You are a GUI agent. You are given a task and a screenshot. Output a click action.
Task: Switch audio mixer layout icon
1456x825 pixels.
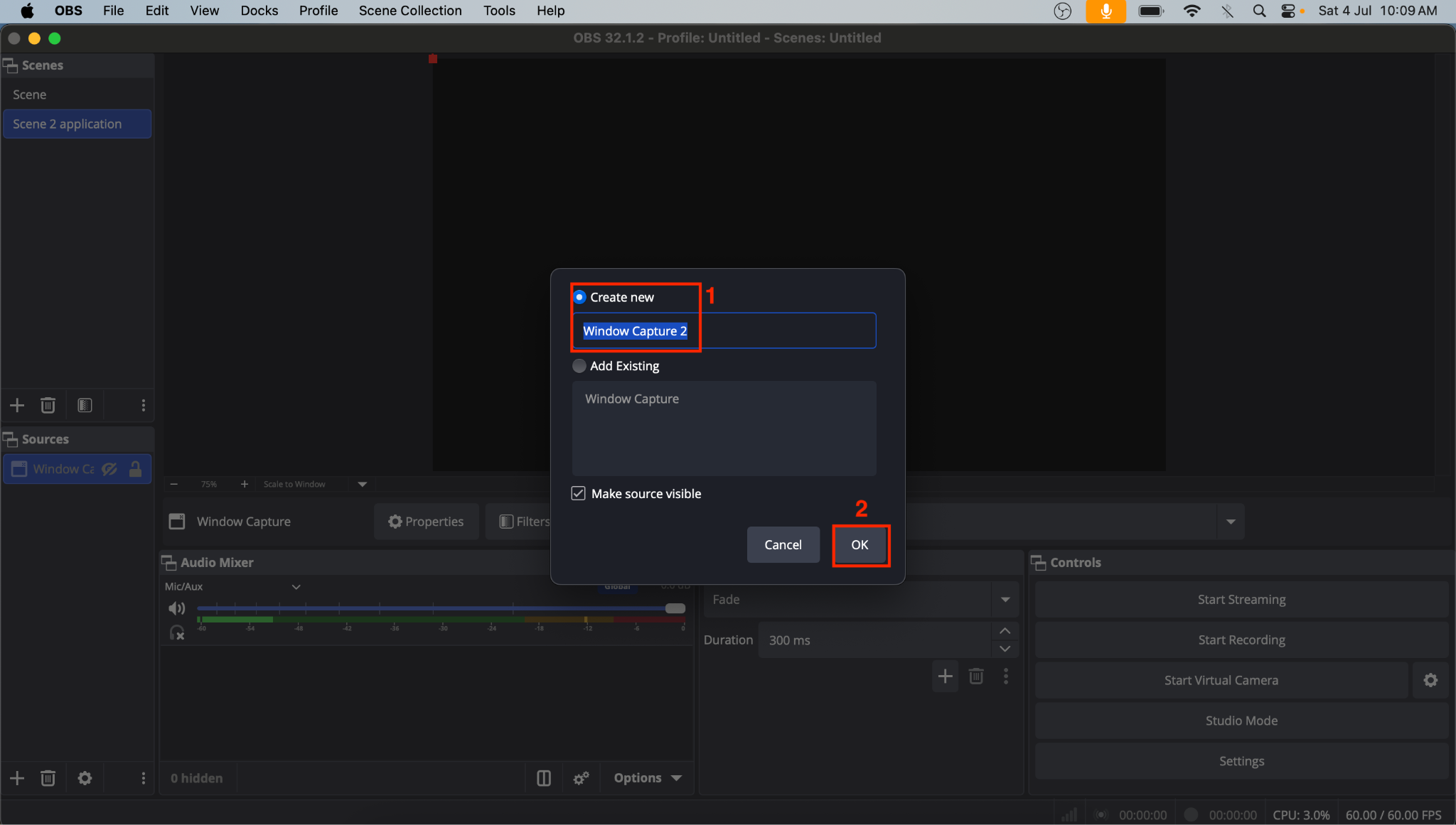[544, 778]
